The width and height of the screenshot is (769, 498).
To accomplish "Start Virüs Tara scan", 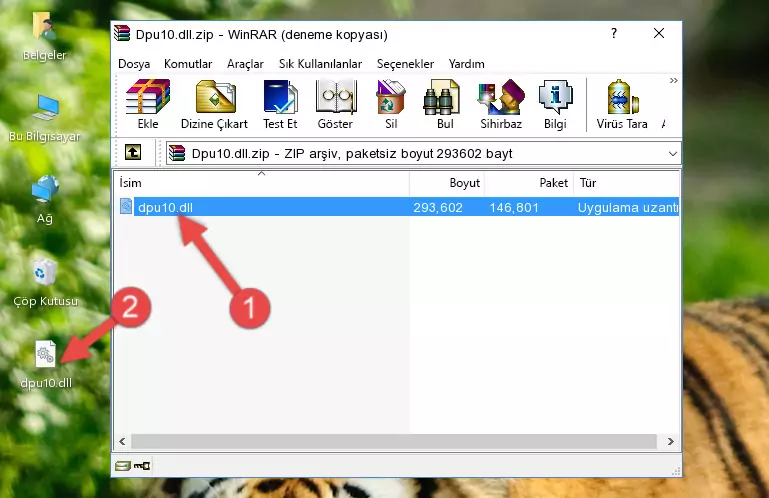I will pos(622,104).
